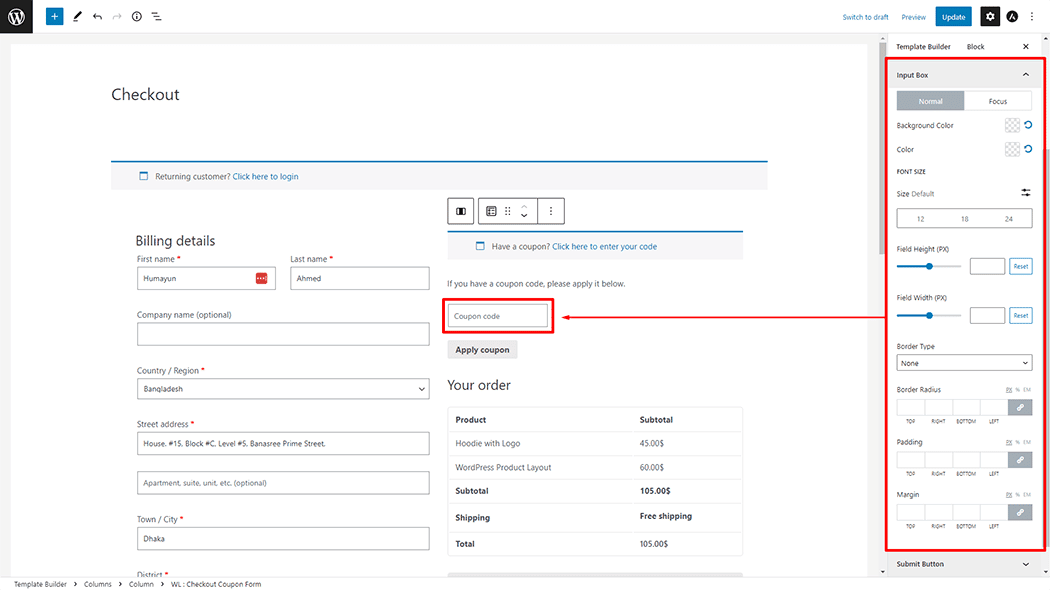Open the list view icon
Screen dimensions: 1050x590
157,17
